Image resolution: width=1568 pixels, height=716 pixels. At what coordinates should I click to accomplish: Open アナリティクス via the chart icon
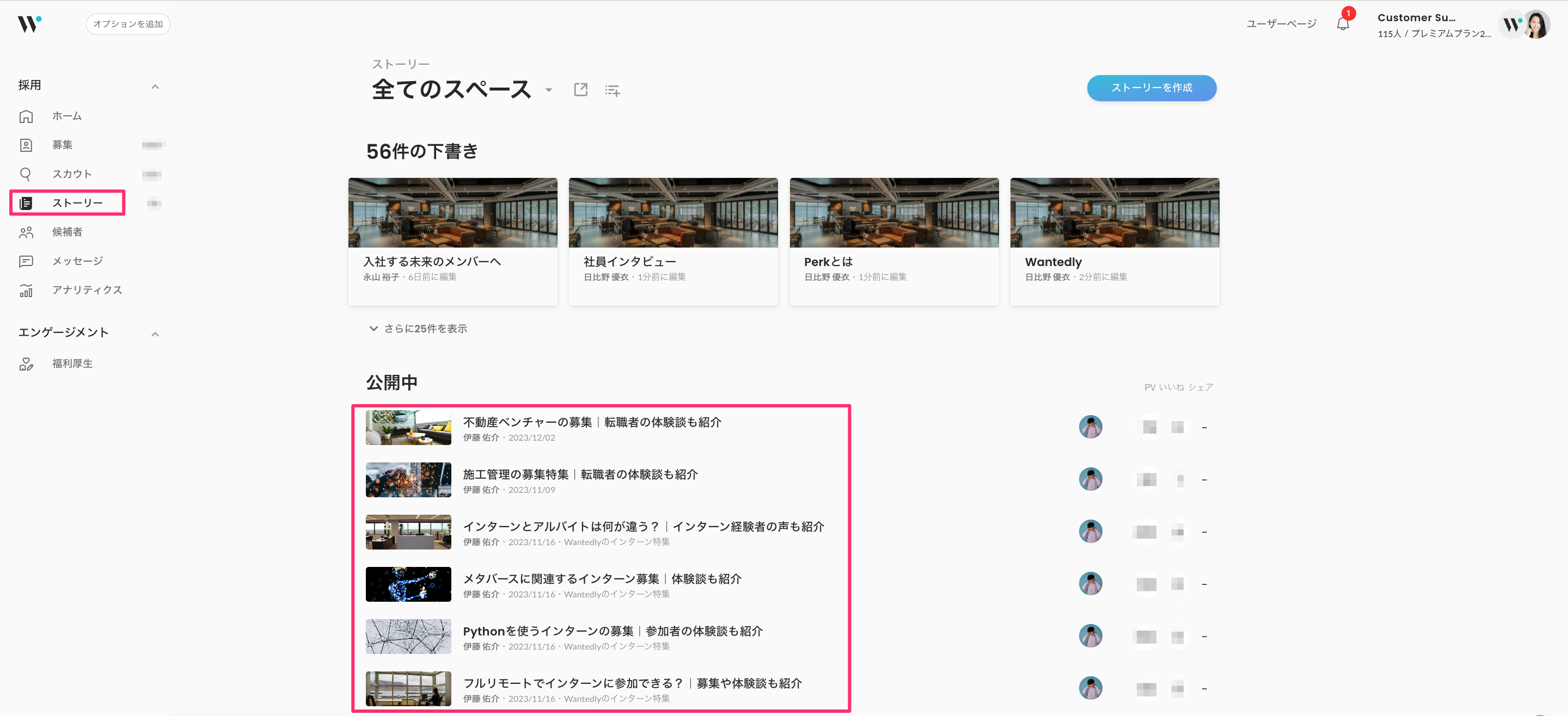[26, 290]
